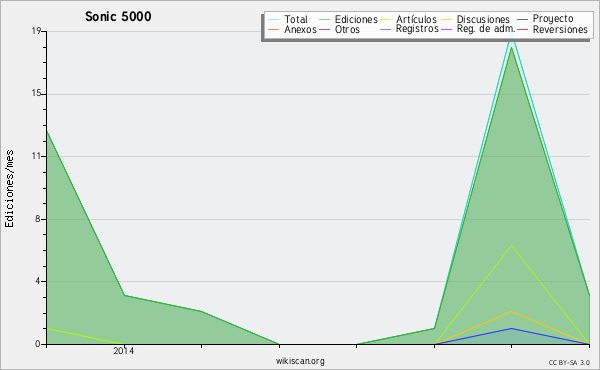
Task: Click the 2014 x-axis label
Action: (124, 350)
